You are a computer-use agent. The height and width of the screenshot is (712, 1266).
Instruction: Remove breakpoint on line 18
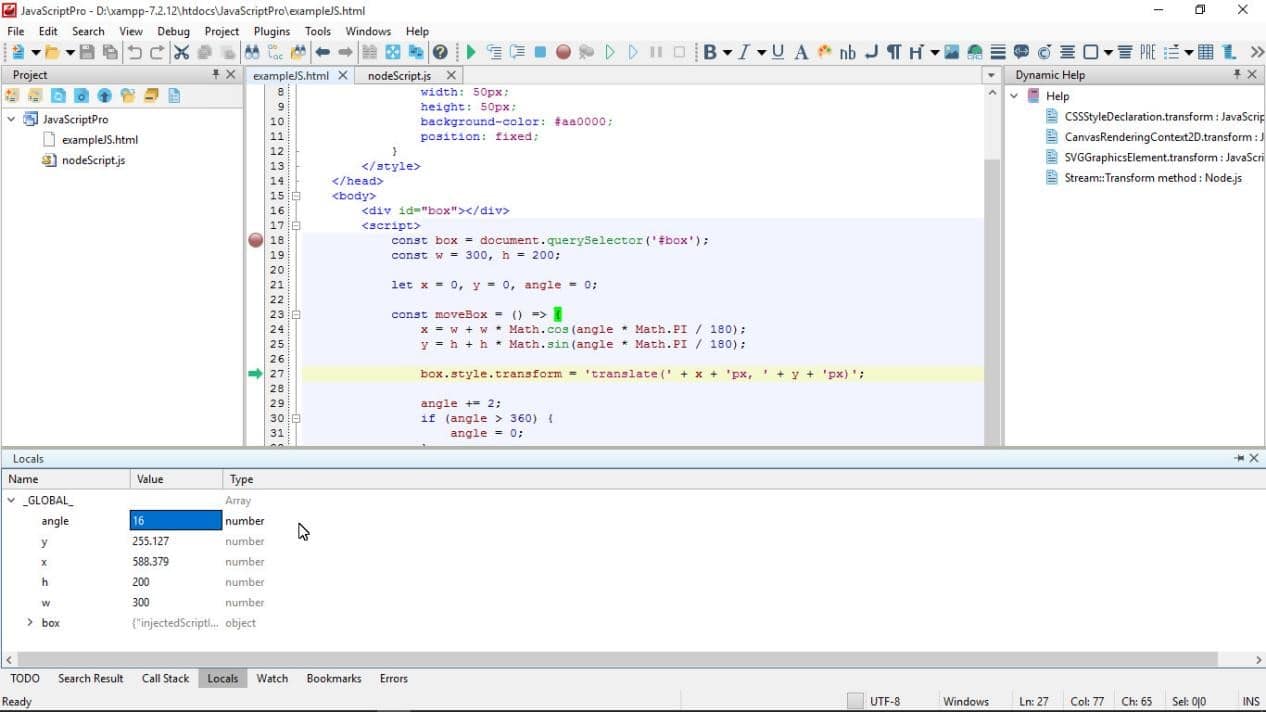(x=255, y=240)
